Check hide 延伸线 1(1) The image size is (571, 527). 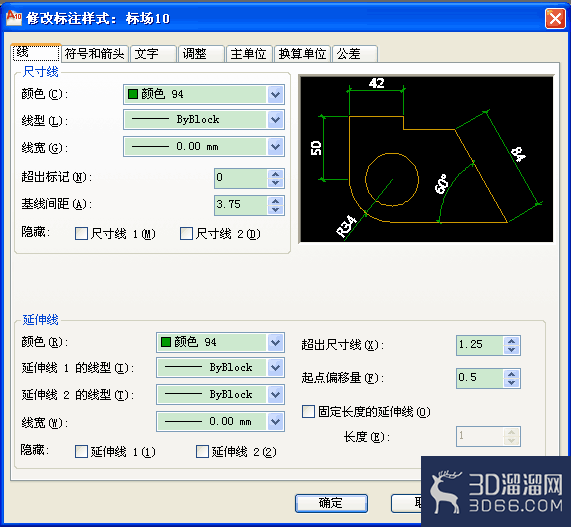(x=81, y=452)
